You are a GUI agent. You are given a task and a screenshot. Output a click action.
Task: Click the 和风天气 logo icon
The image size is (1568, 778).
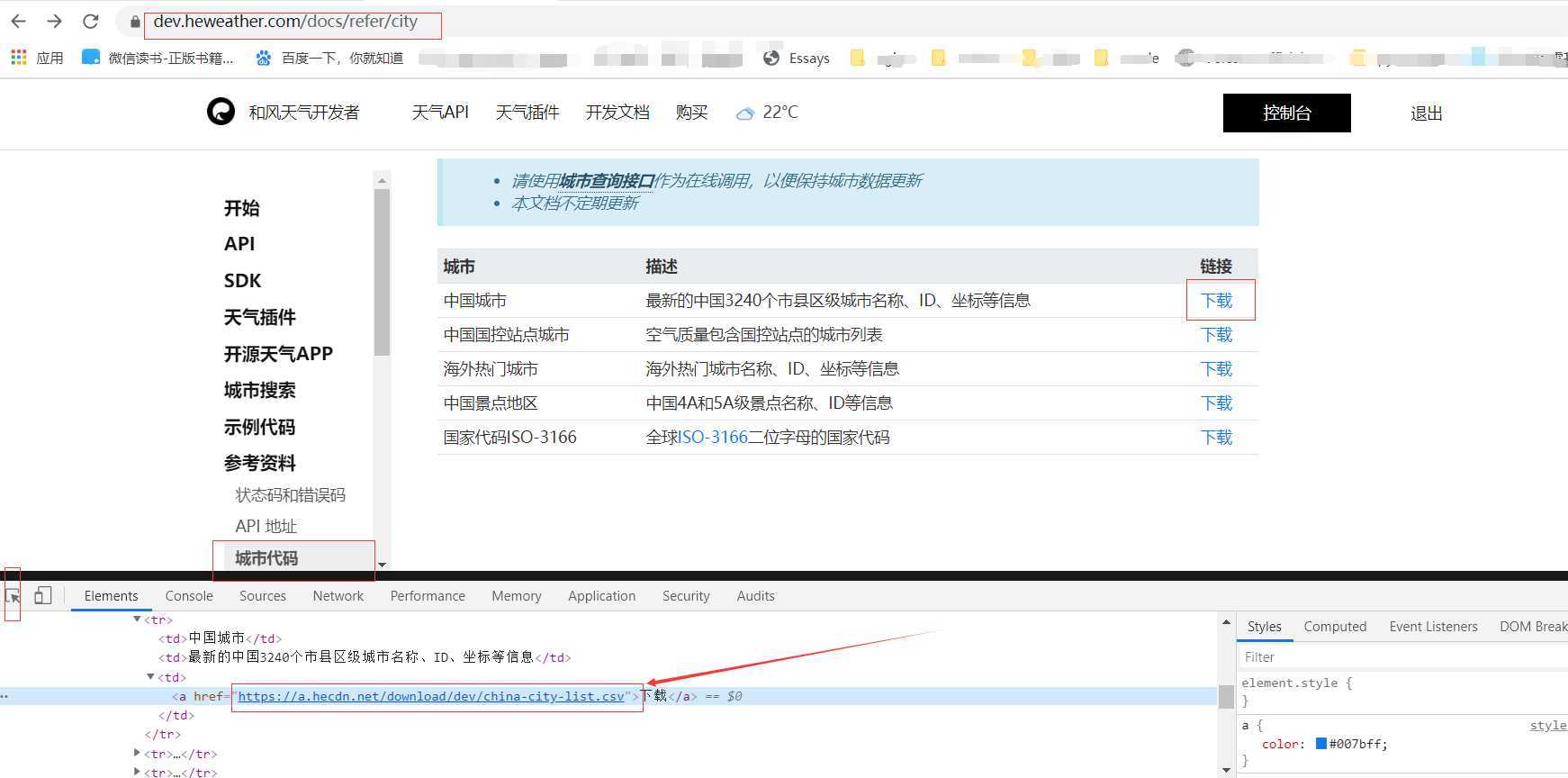pos(221,112)
